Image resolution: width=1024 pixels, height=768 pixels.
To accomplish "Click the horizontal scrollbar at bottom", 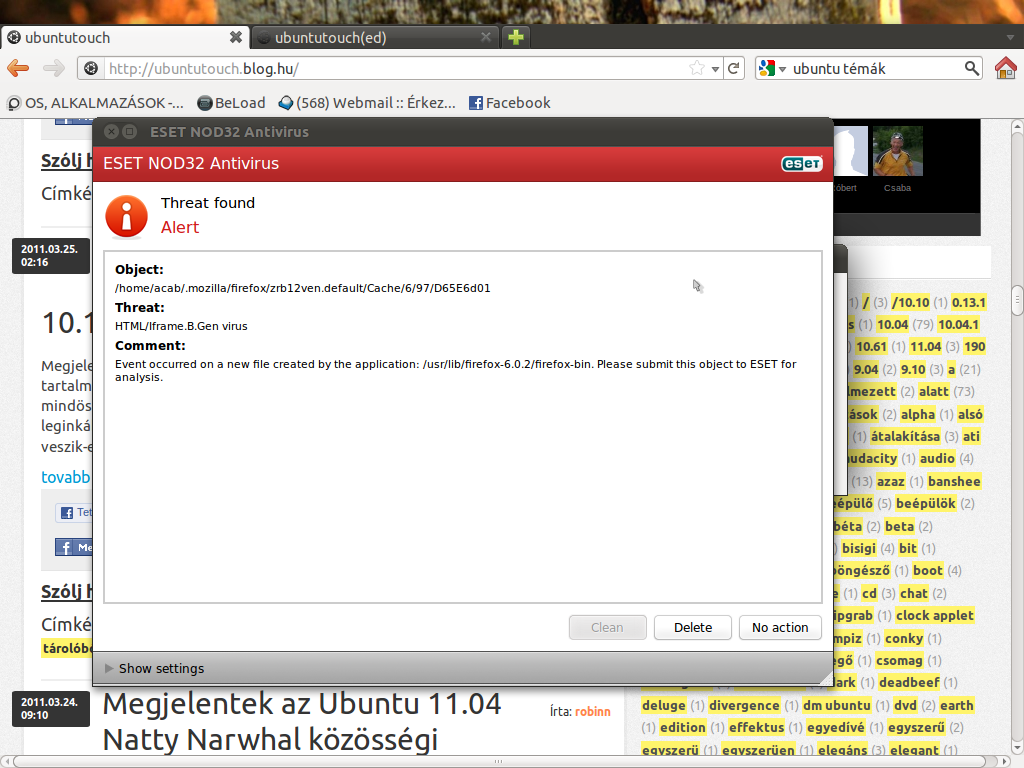I will tap(498, 761).
